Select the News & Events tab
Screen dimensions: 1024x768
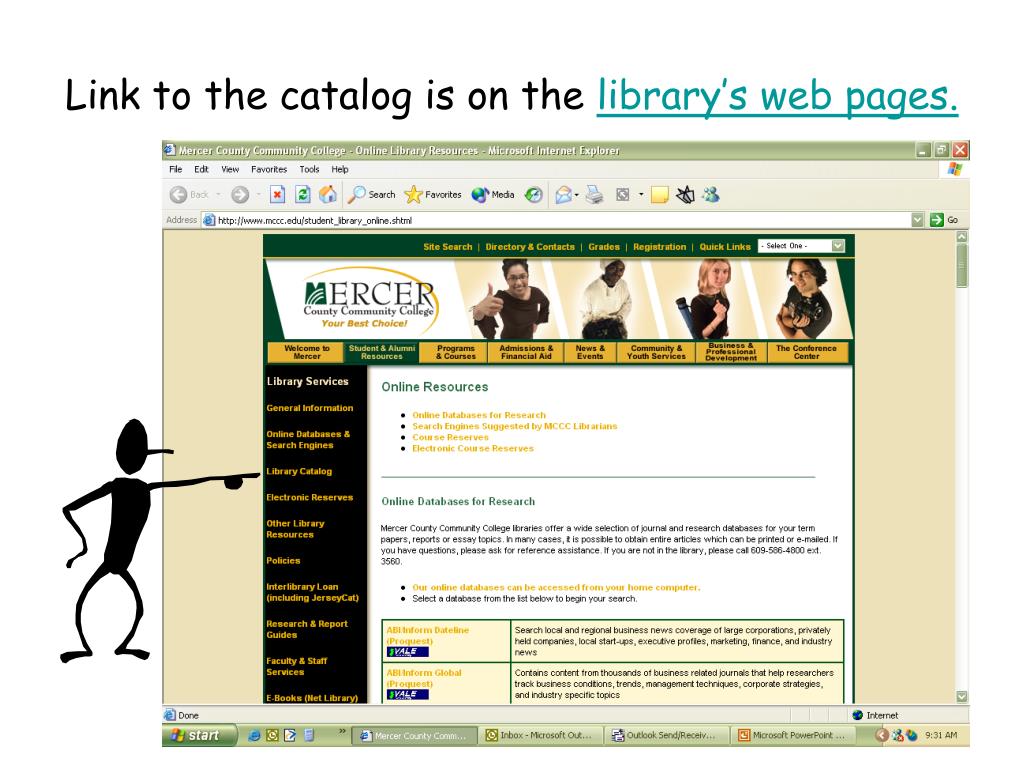click(590, 353)
